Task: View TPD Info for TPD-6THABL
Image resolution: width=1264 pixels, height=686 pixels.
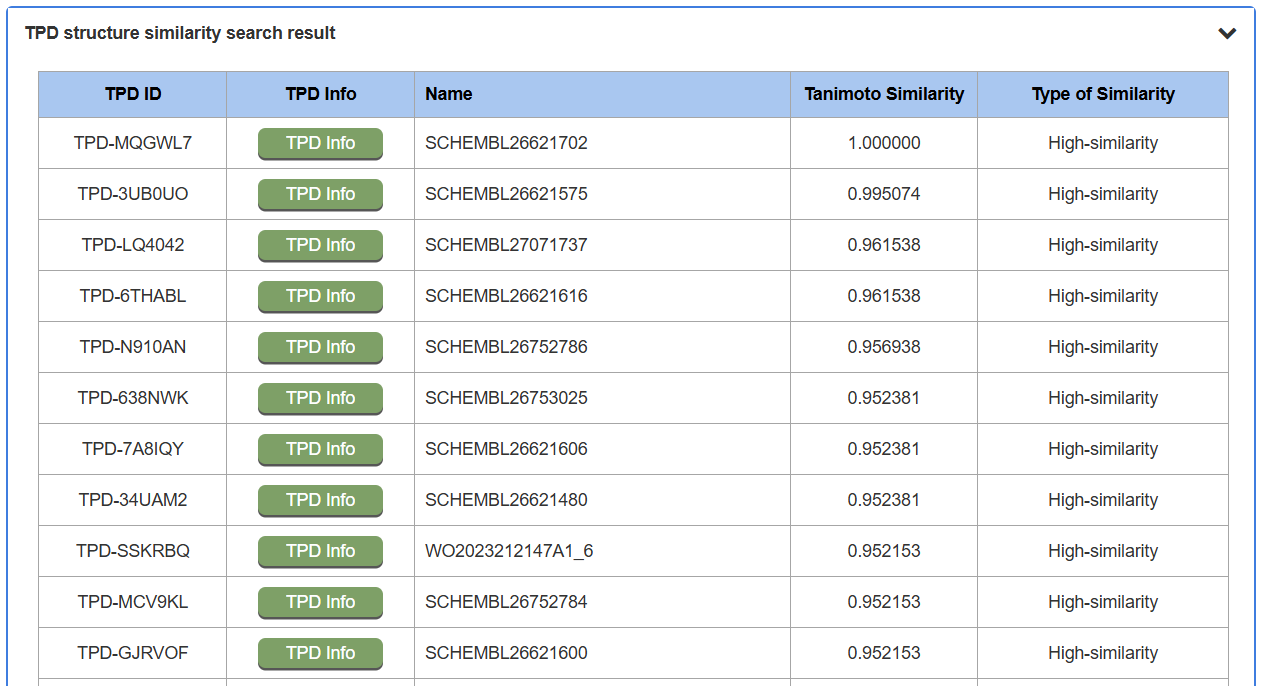Action: click(320, 297)
